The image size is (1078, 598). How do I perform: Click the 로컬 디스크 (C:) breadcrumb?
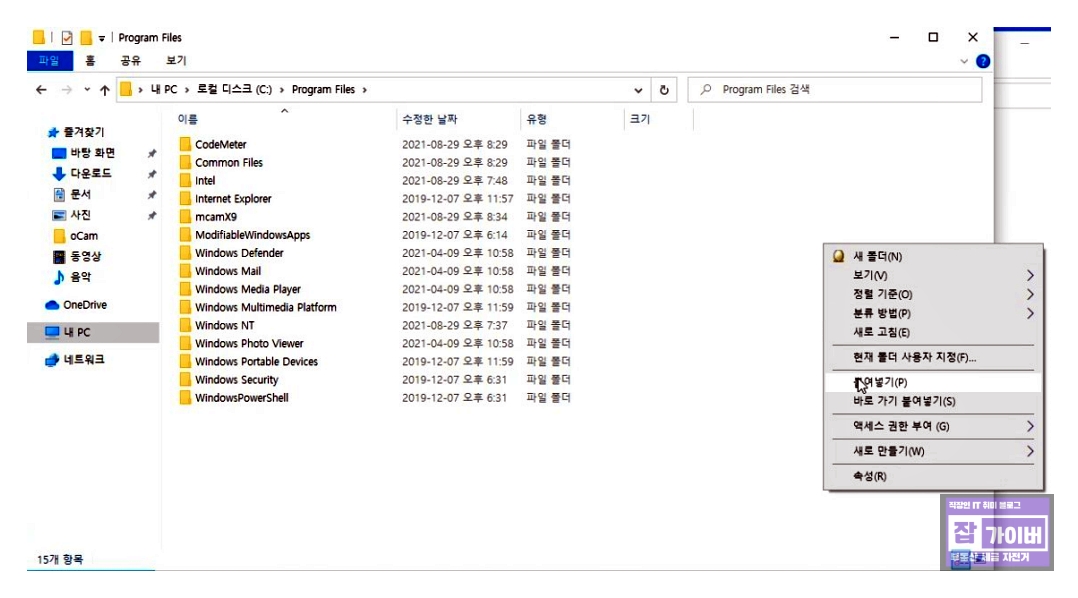(x=234, y=89)
